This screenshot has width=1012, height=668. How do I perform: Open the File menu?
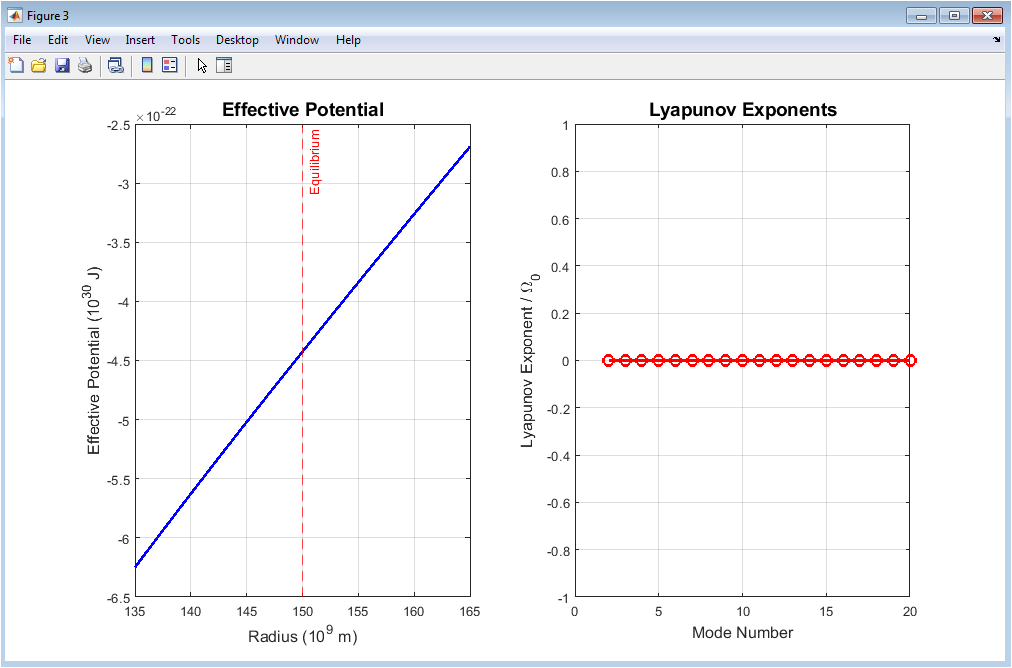[x=22, y=40]
